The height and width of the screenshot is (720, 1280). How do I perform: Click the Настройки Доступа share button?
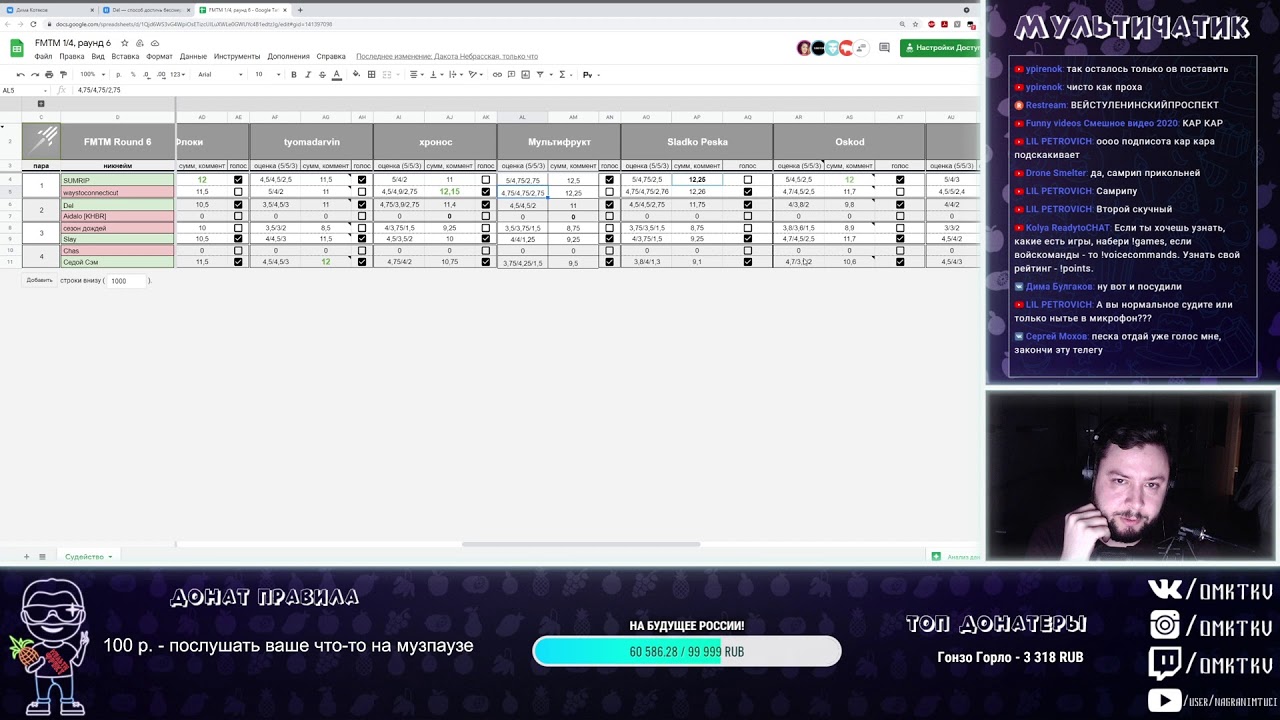[940, 48]
